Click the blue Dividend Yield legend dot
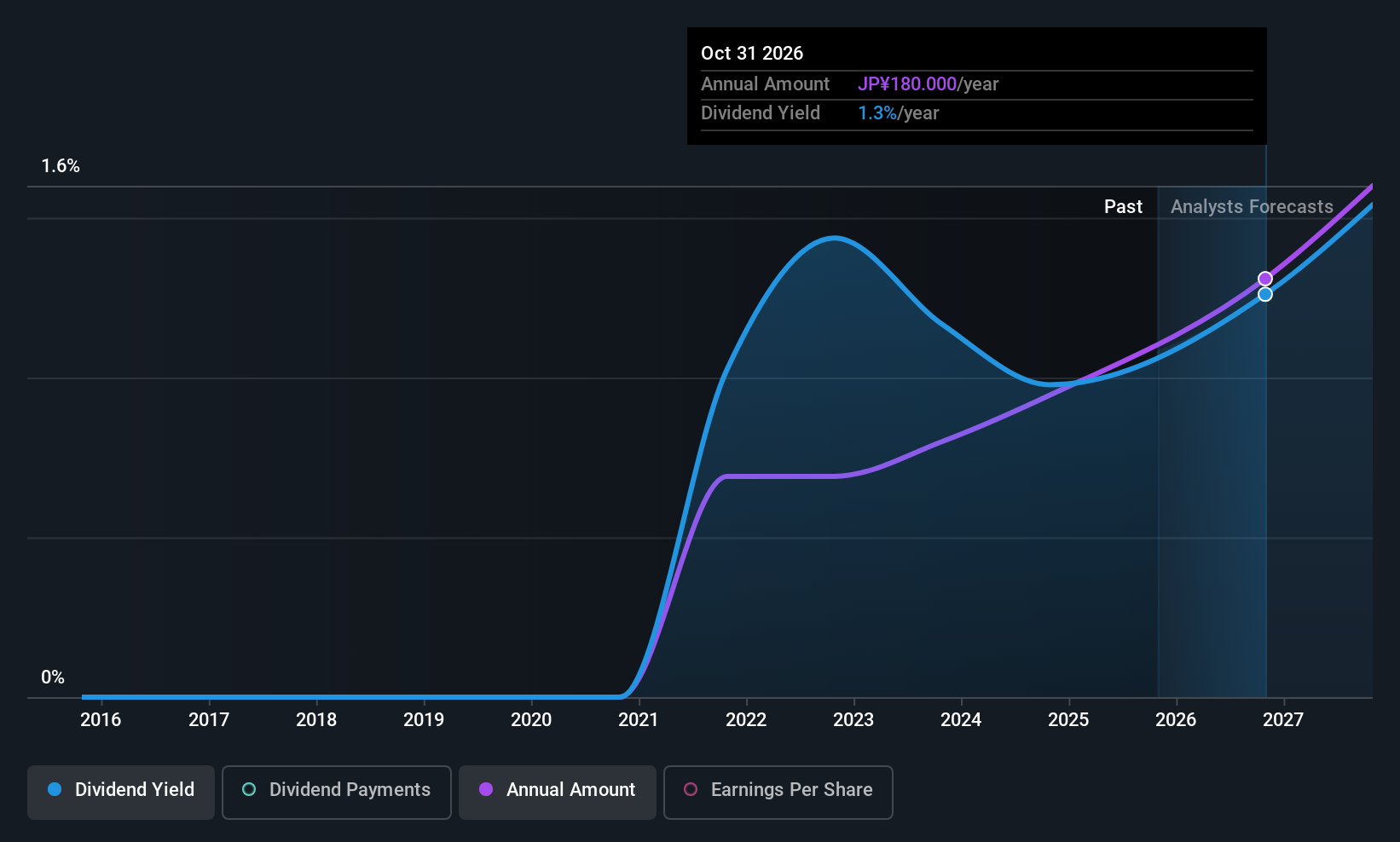 click(x=55, y=790)
